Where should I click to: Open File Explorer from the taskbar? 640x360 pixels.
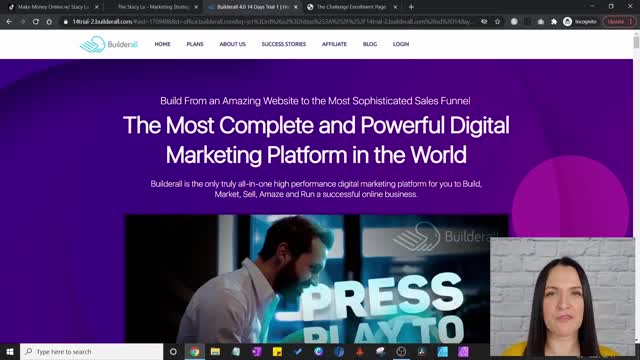(x=215, y=351)
